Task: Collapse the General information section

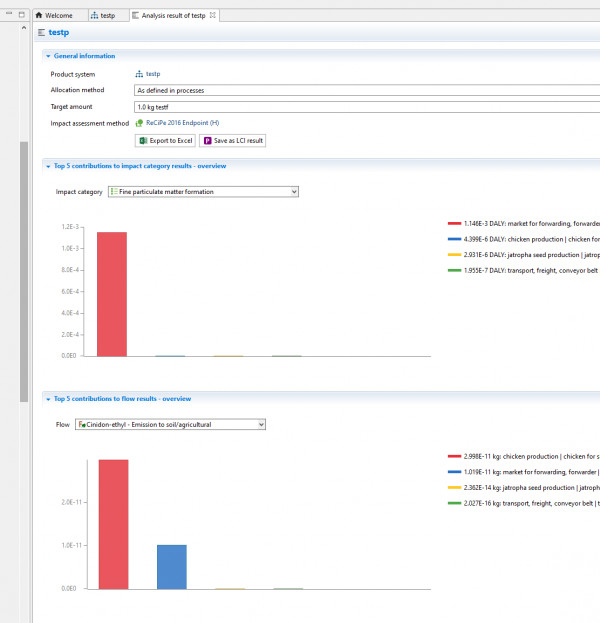Action: (48, 56)
